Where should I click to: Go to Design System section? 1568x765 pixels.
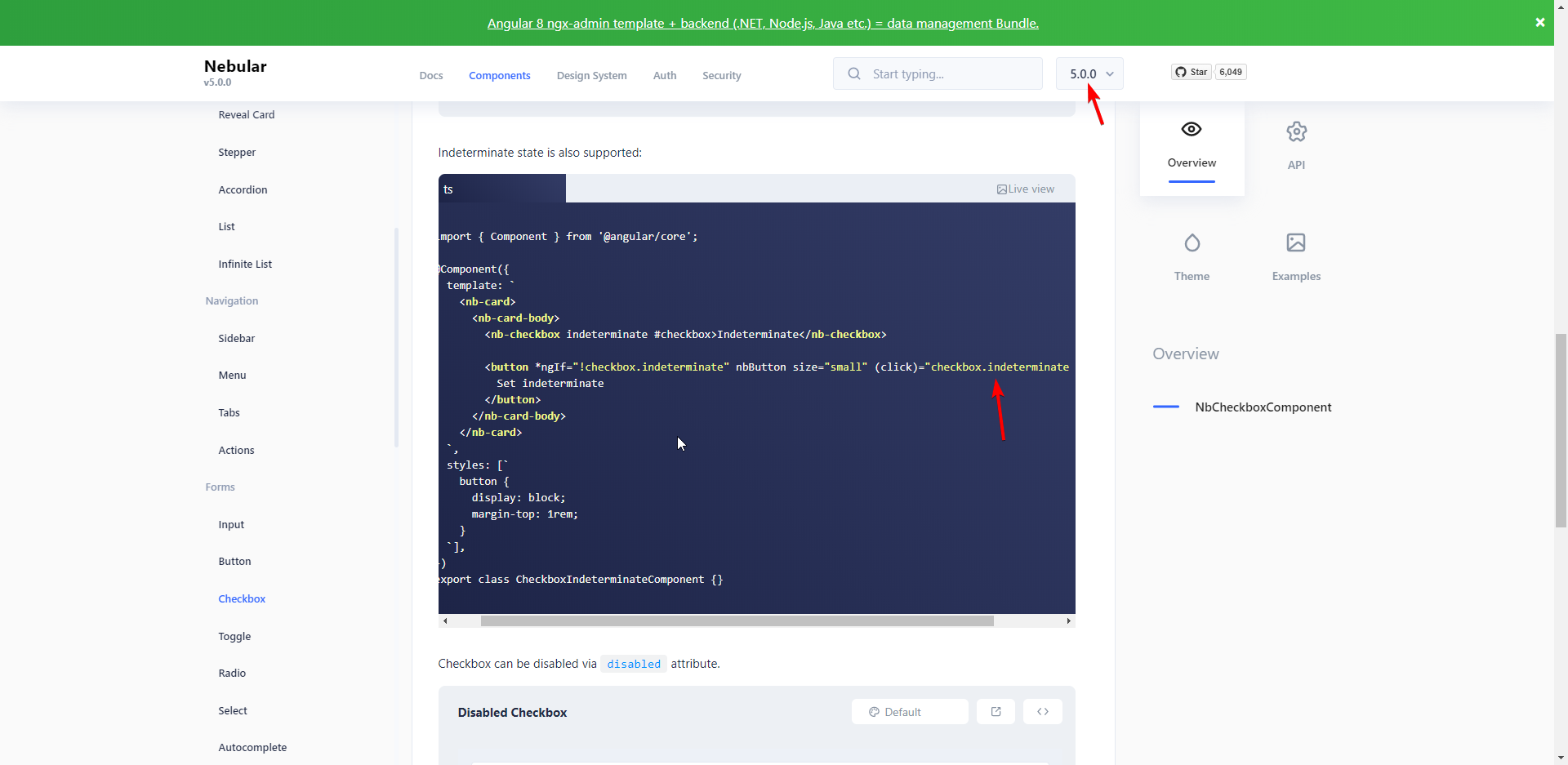pyautogui.click(x=592, y=75)
